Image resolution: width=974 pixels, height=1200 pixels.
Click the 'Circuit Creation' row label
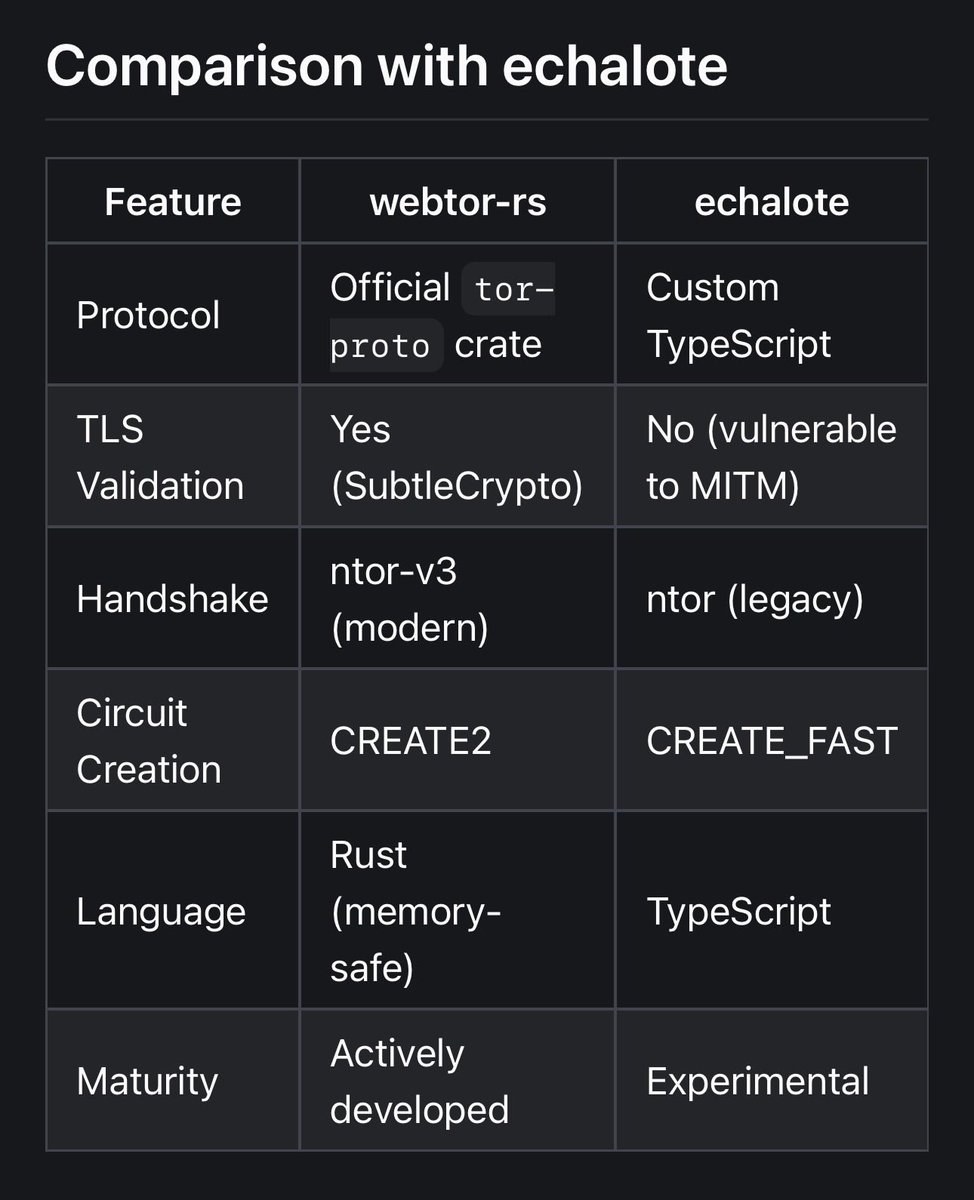click(x=148, y=741)
